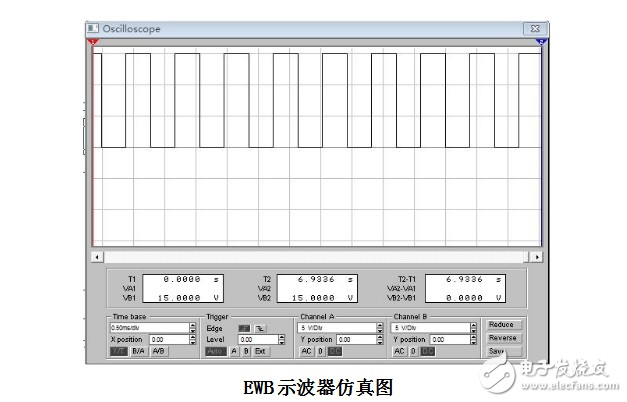Set Channel B coupling to AC

pos(399,351)
